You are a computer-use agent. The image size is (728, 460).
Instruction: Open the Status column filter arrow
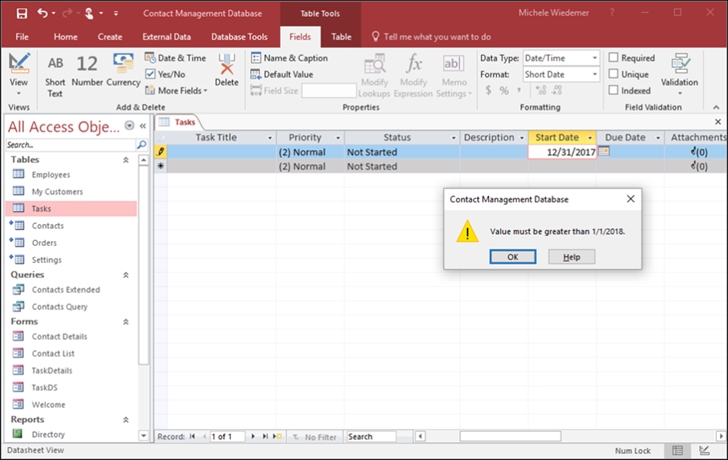(x=454, y=138)
